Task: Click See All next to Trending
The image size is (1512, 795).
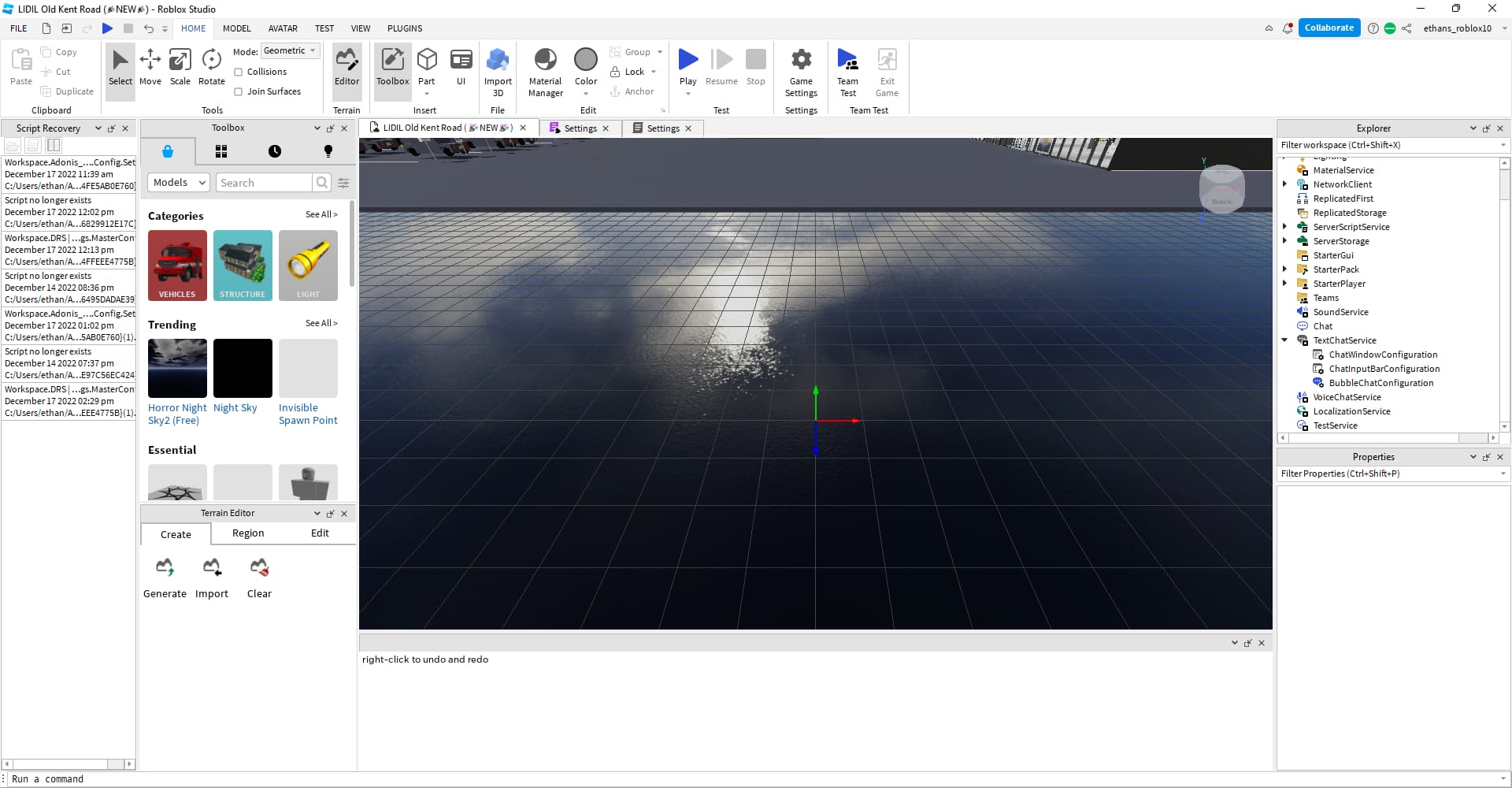Action: (321, 323)
